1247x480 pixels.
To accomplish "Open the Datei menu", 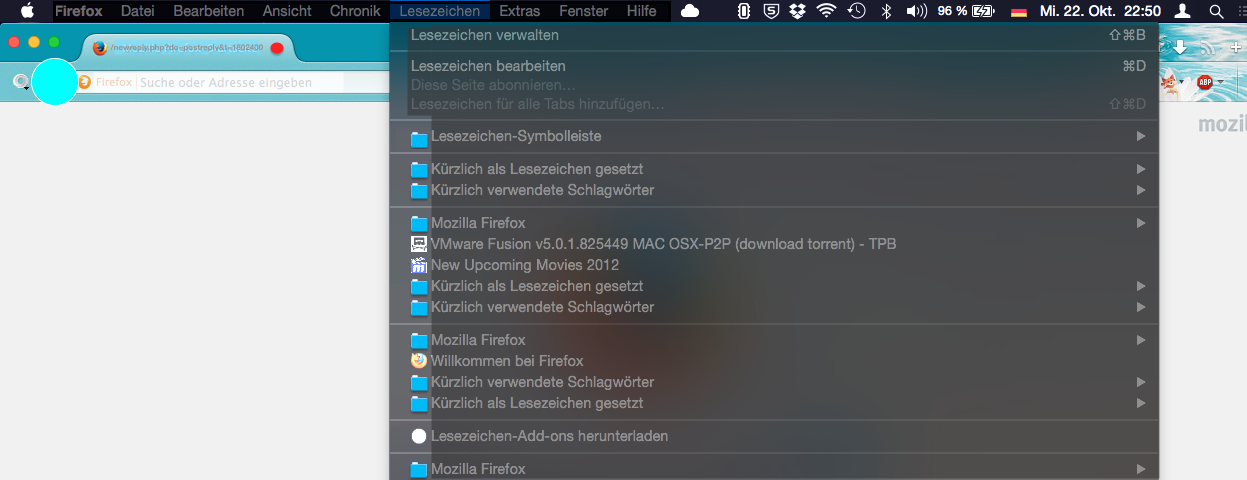I will (137, 11).
